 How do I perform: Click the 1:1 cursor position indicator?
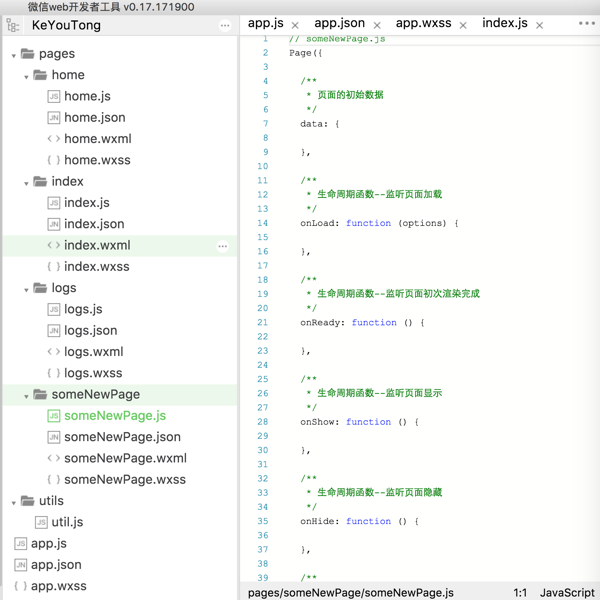point(520,593)
